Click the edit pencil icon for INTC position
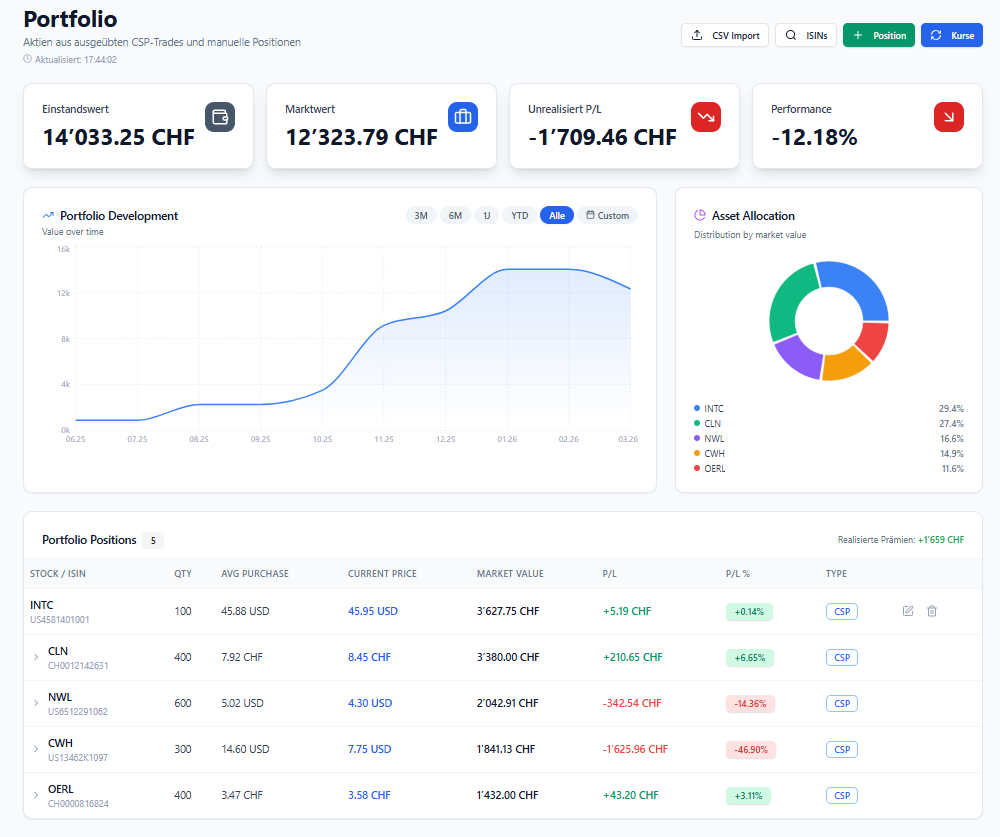 907,611
